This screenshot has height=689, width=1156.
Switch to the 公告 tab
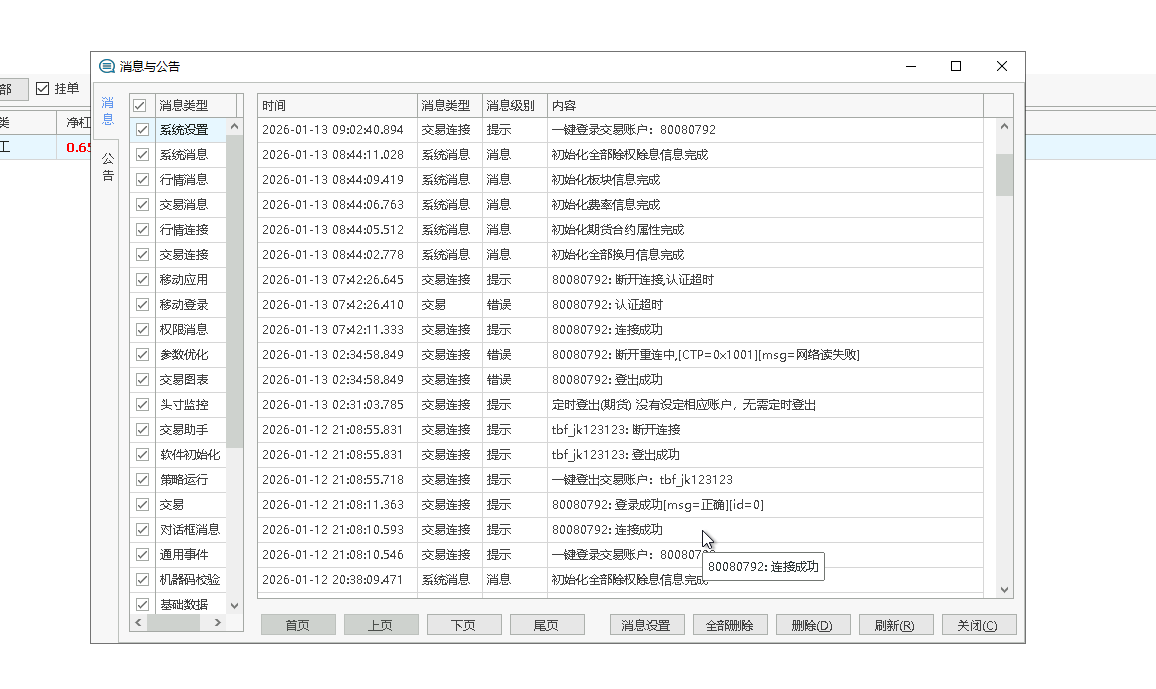click(107, 167)
